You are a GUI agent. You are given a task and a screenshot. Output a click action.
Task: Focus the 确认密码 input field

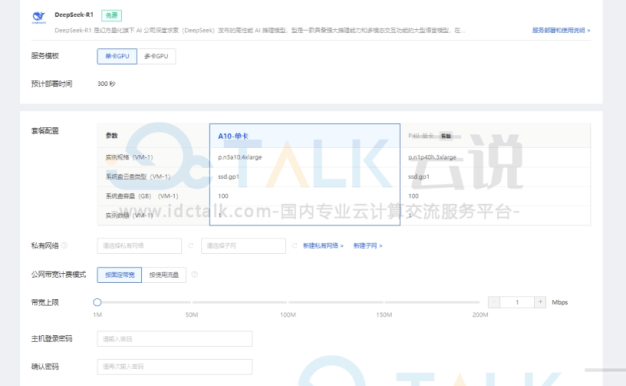(174, 366)
